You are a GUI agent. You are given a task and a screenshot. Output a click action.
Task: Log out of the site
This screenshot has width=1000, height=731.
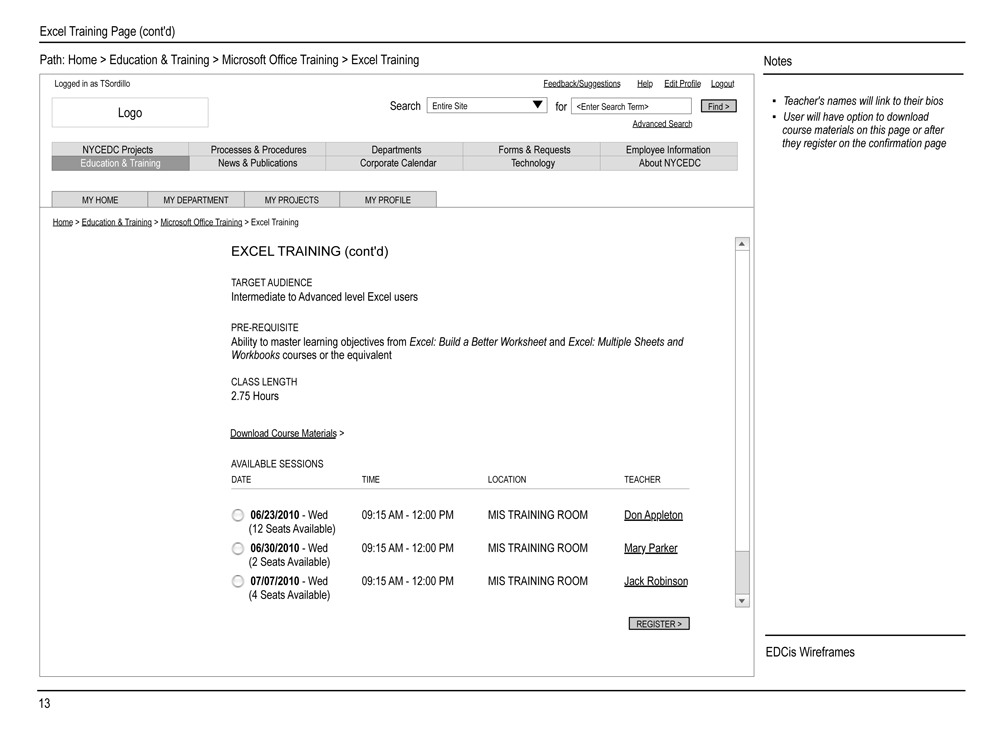click(x=722, y=83)
